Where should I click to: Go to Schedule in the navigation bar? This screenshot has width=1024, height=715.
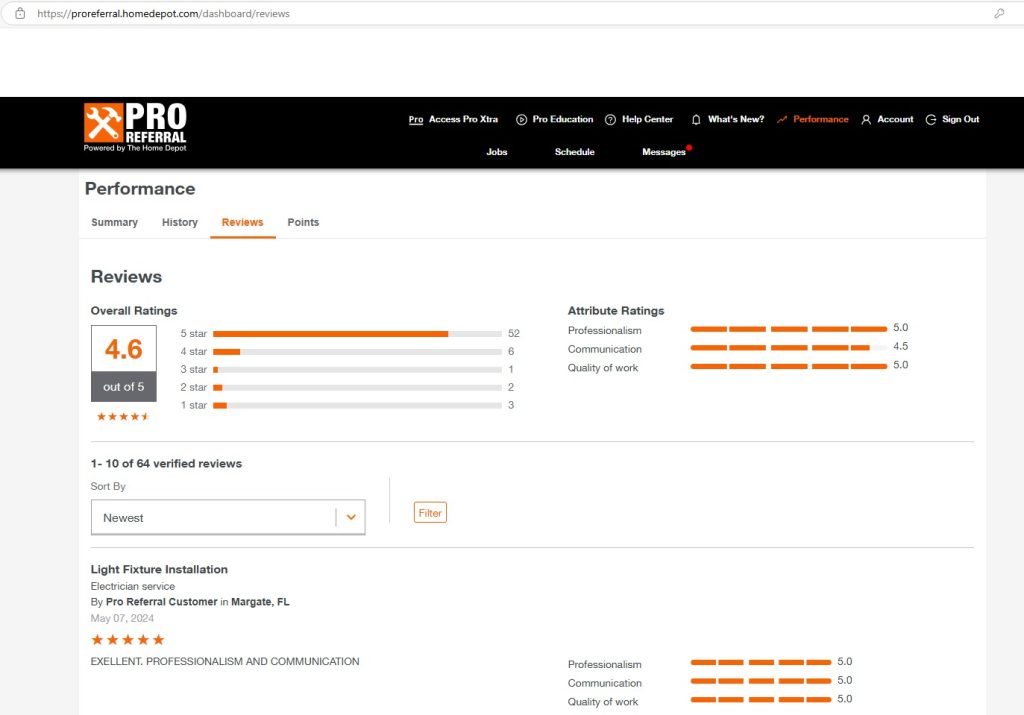pos(574,152)
